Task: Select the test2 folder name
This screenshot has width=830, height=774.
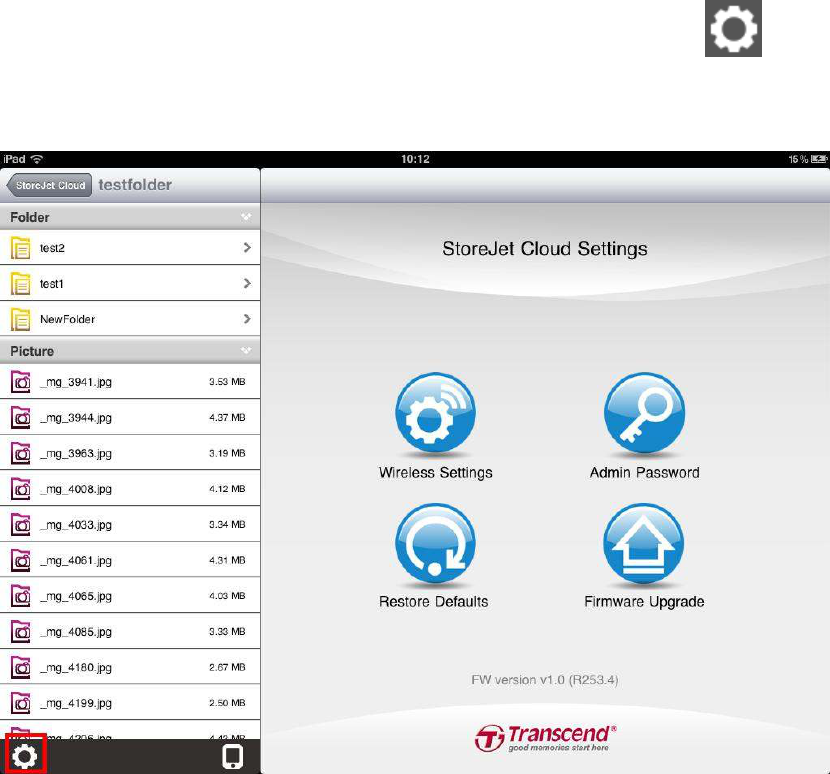Action: (52, 248)
